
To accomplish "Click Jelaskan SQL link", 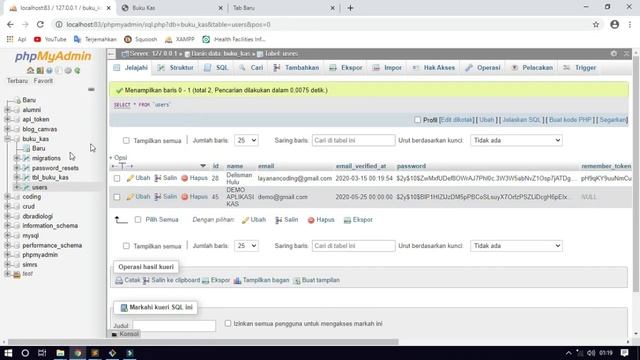I will pos(521,120).
